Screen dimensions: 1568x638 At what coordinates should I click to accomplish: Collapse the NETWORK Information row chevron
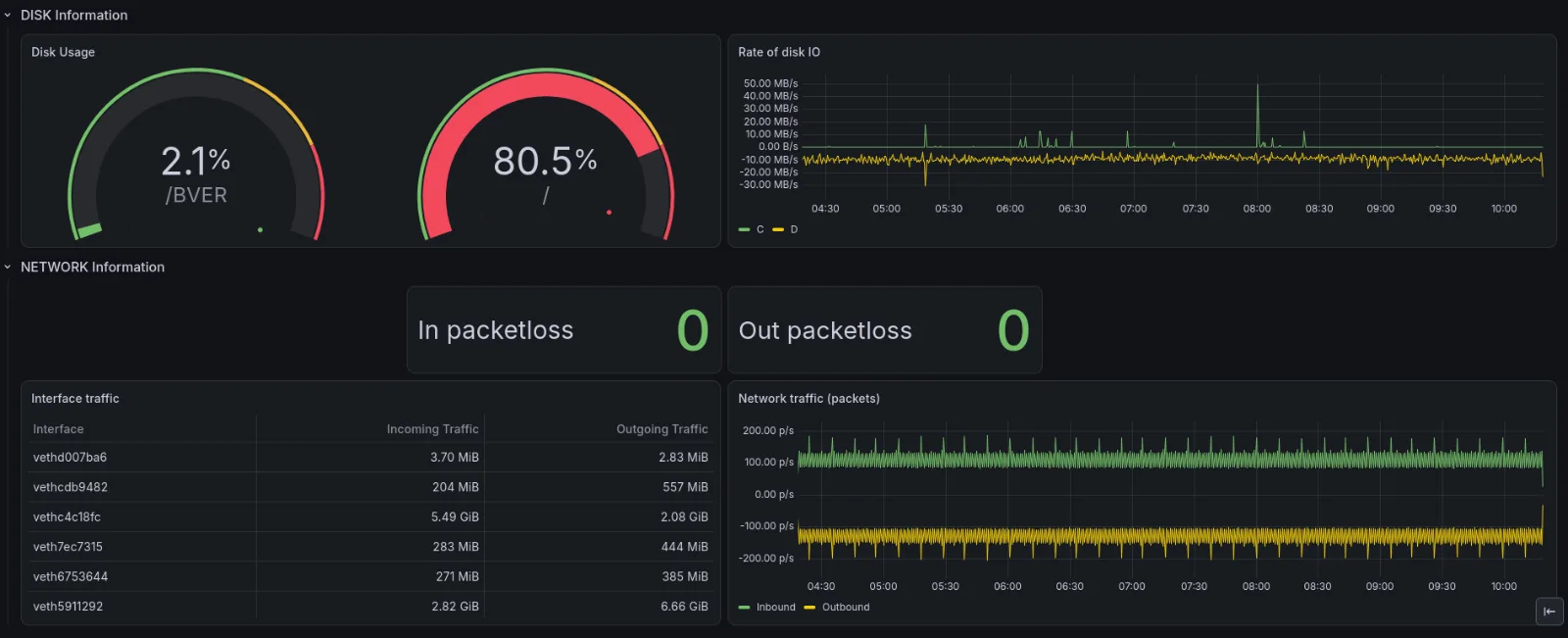coord(8,267)
